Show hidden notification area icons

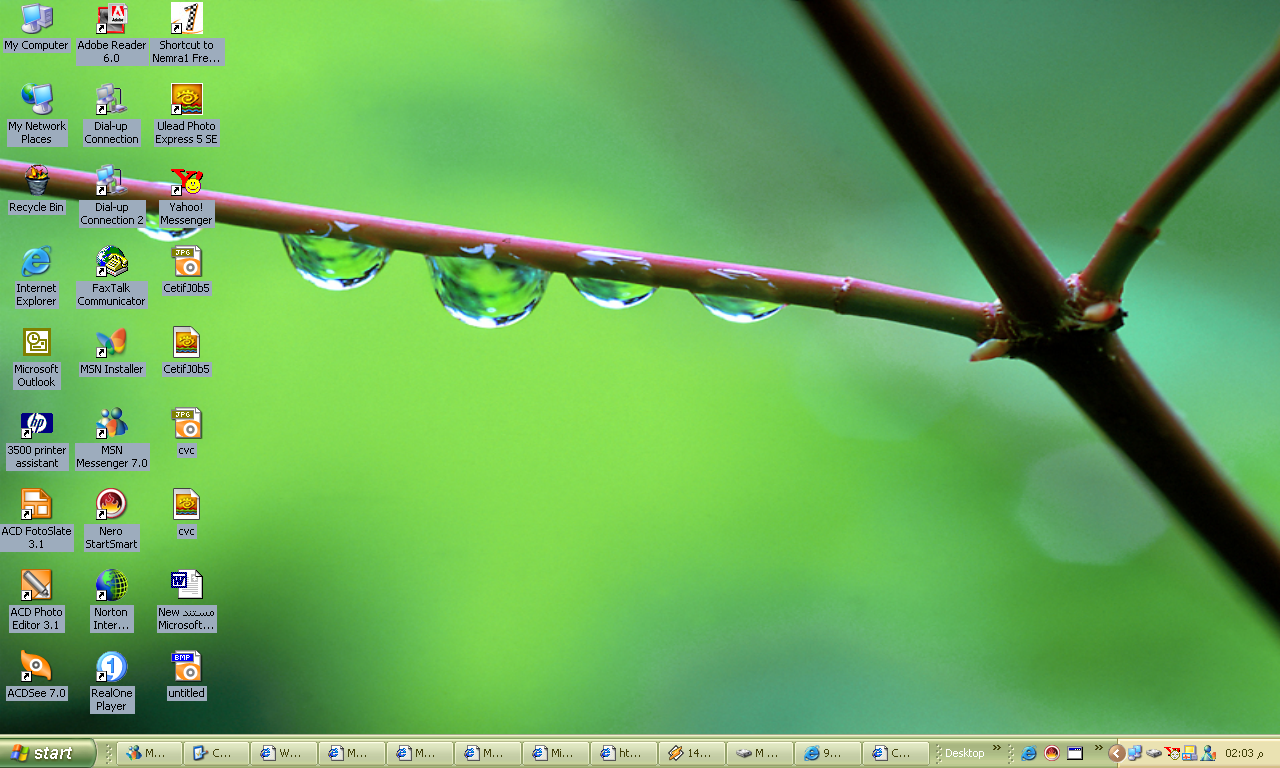pos(1117,753)
